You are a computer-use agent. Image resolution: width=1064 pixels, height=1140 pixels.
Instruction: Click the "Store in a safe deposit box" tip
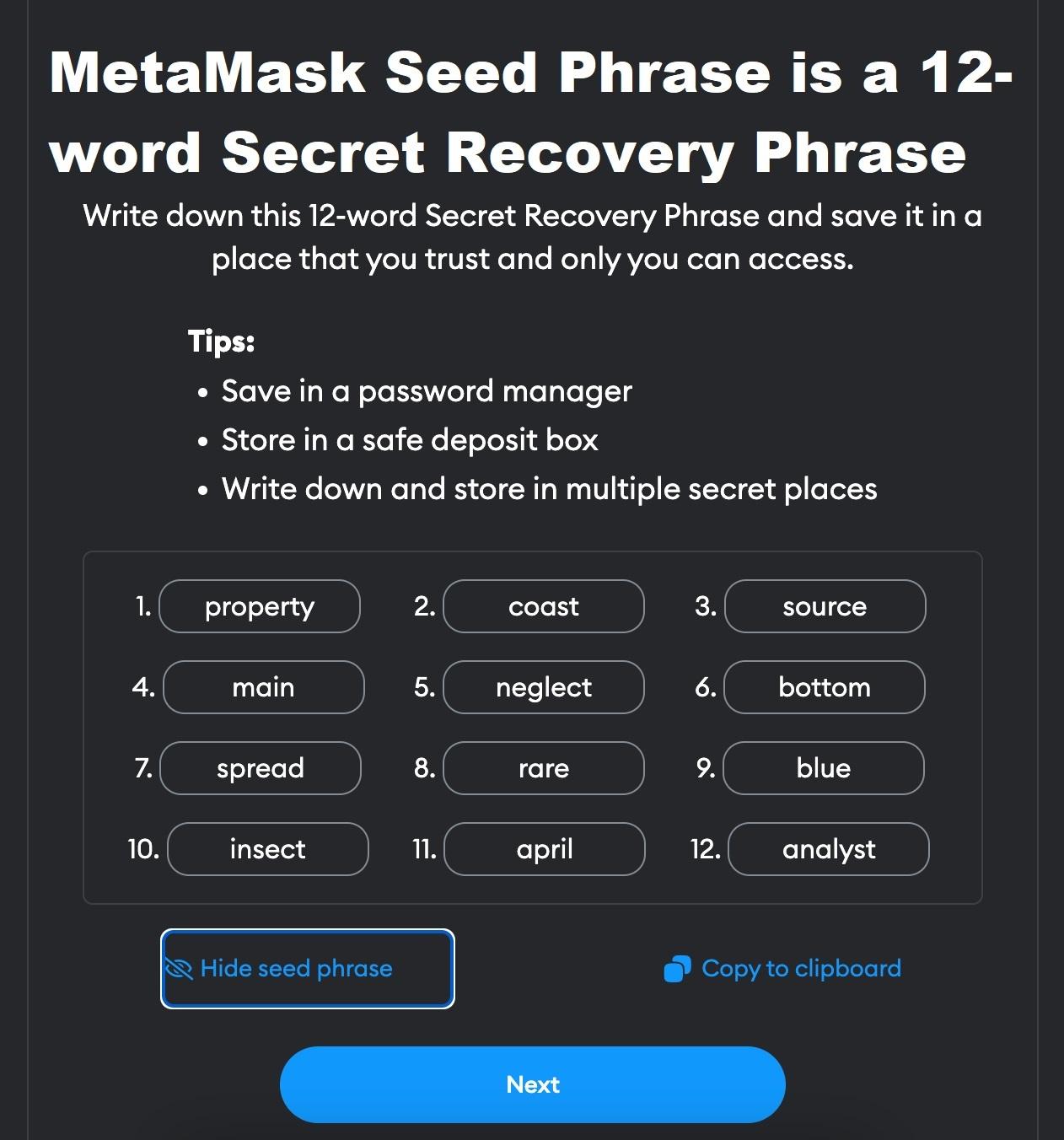coord(410,440)
